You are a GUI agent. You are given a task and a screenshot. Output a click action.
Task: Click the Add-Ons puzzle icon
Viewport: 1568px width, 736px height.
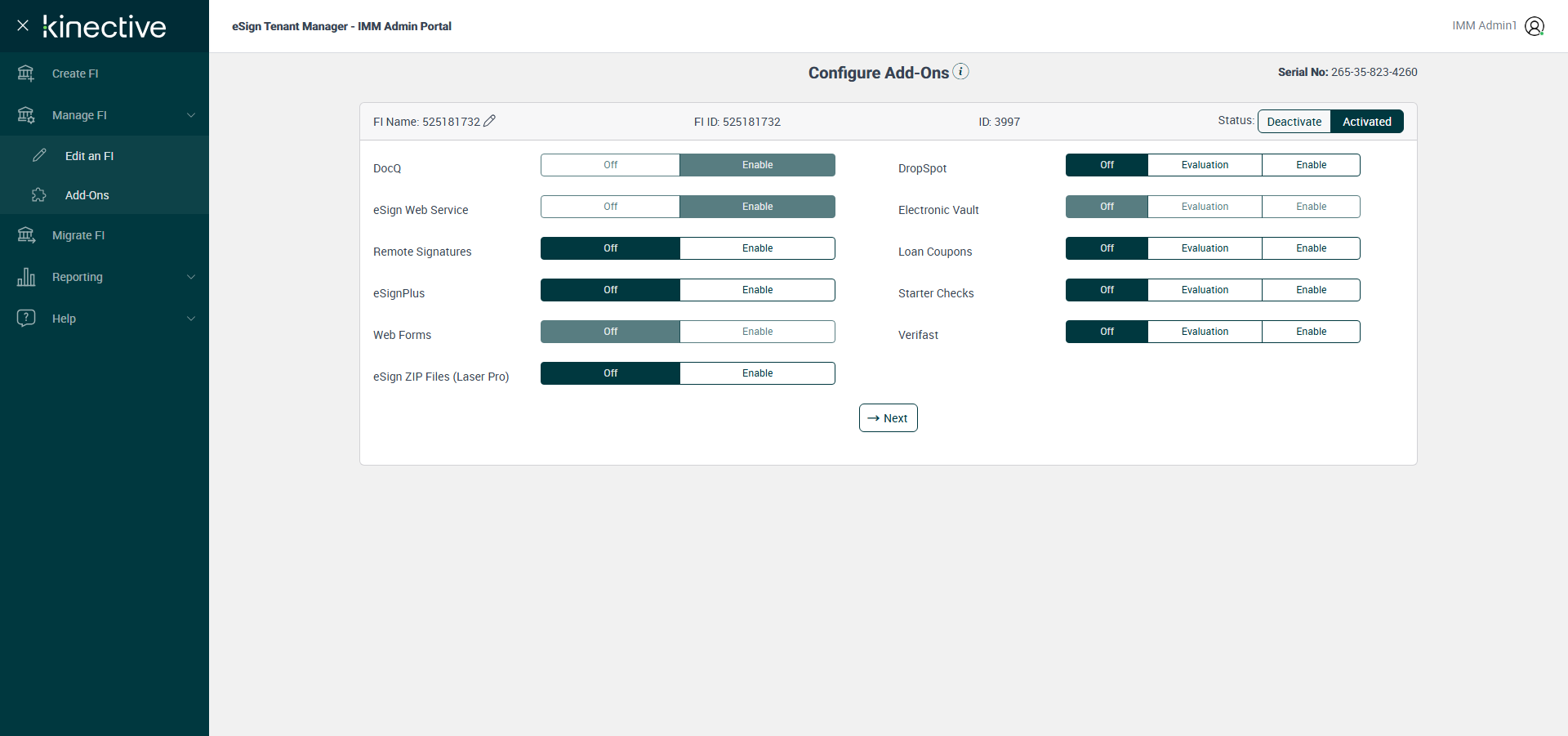tap(39, 194)
